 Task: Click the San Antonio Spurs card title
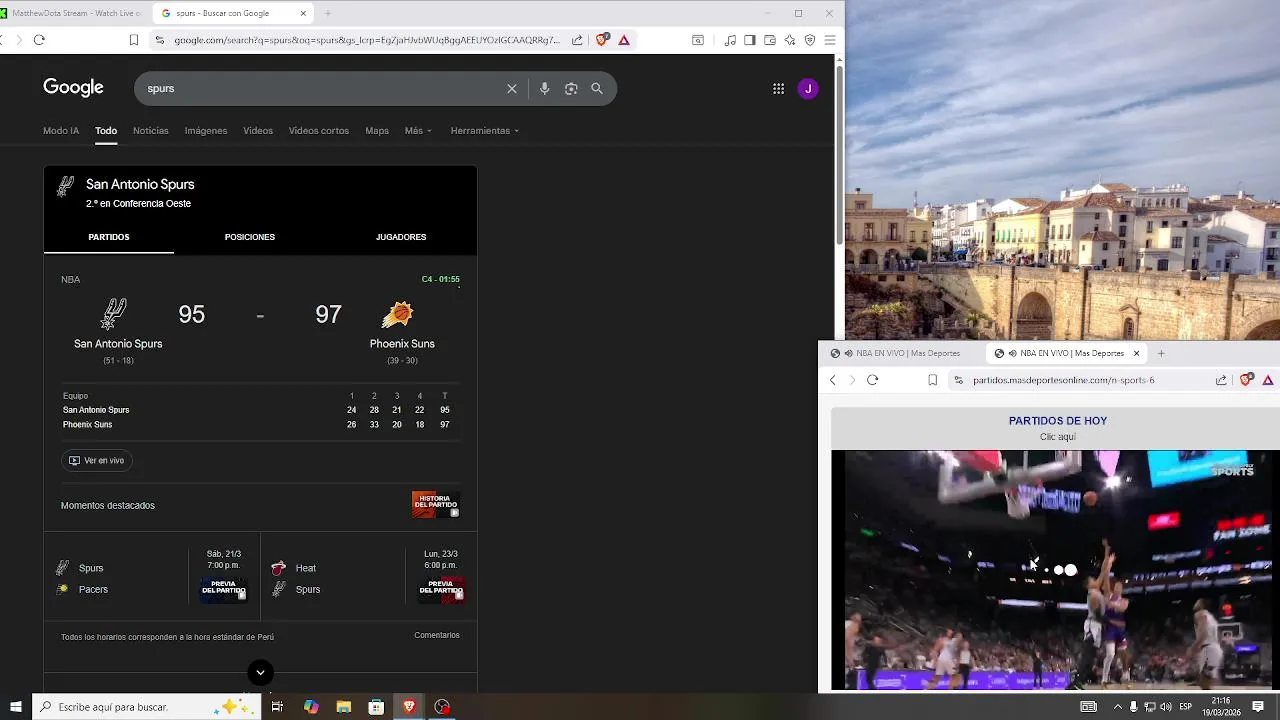tap(140, 184)
